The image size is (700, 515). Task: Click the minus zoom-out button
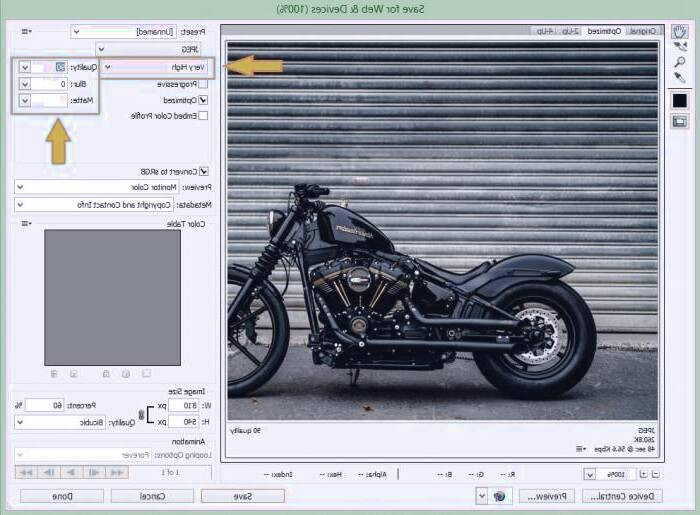point(656,474)
